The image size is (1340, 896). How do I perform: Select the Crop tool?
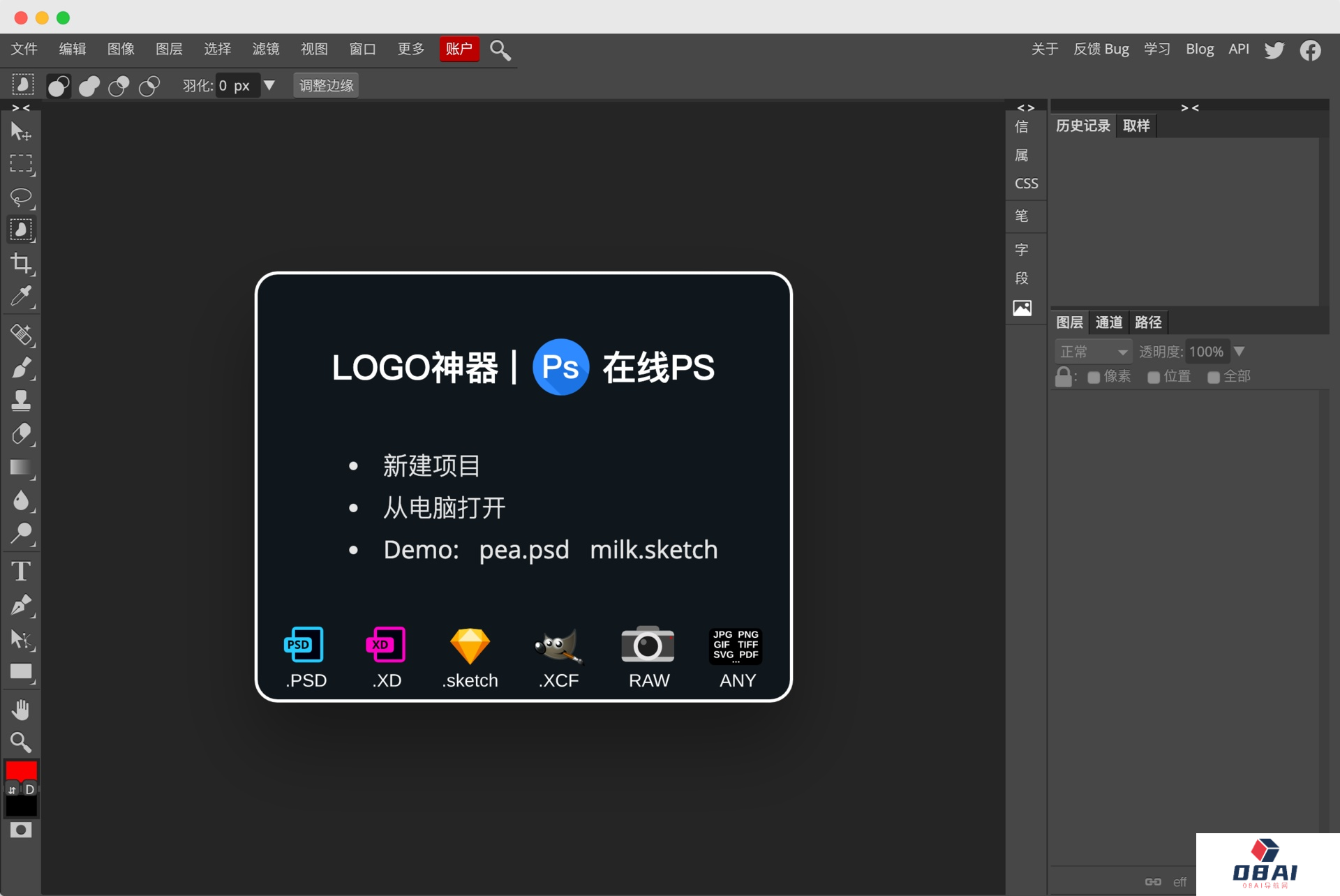[21, 263]
